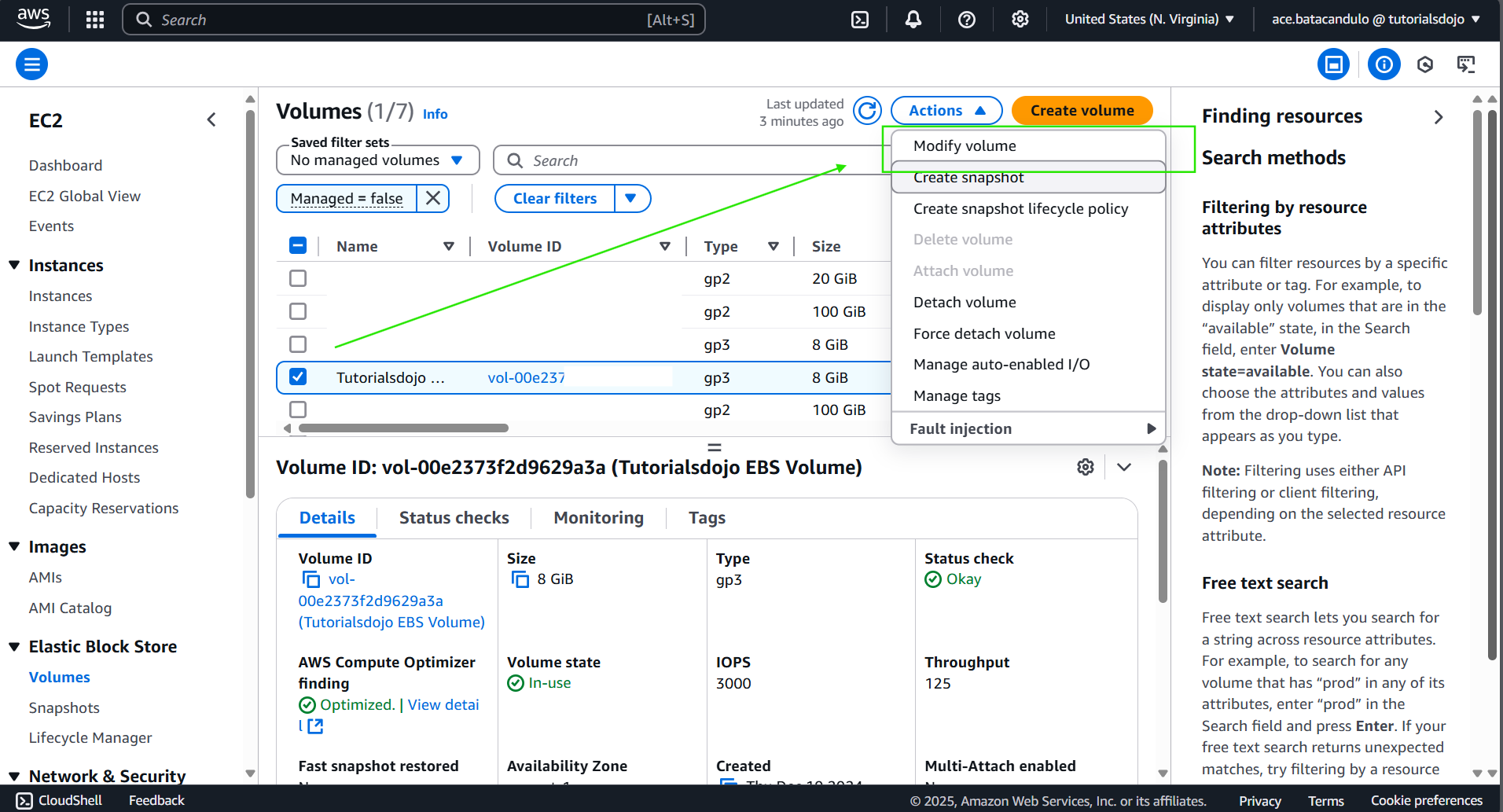Go to Snapshots in sidebar
Screen dimensions: 1503x812
(x=64, y=708)
